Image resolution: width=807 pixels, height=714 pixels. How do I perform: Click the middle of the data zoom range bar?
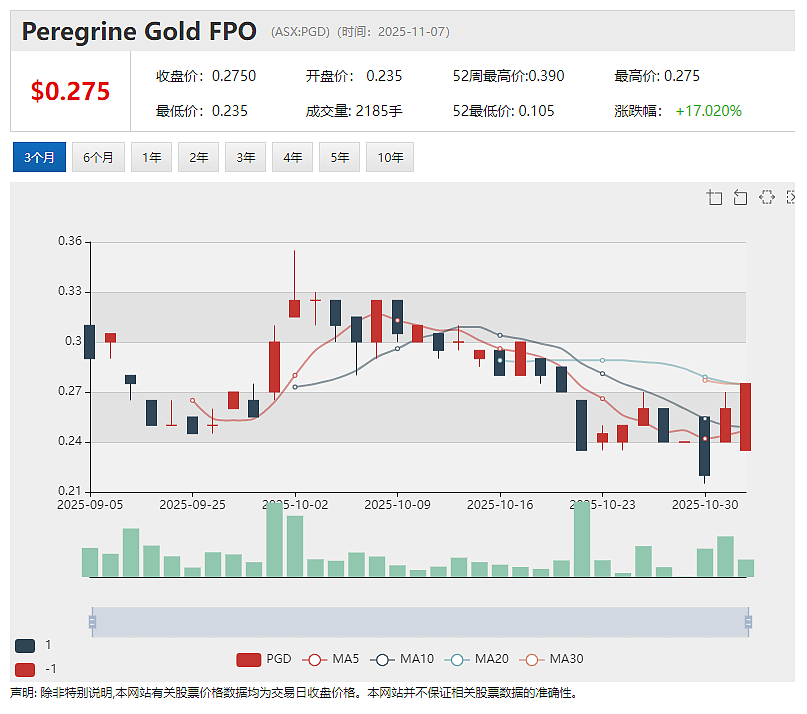click(x=420, y=622)
